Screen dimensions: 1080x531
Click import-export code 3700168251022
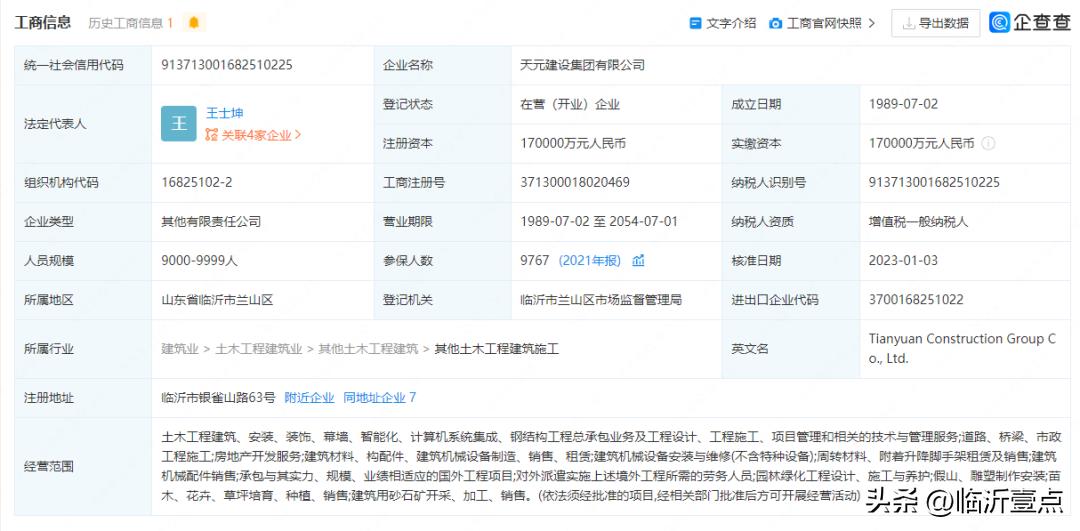click(916, 300)
